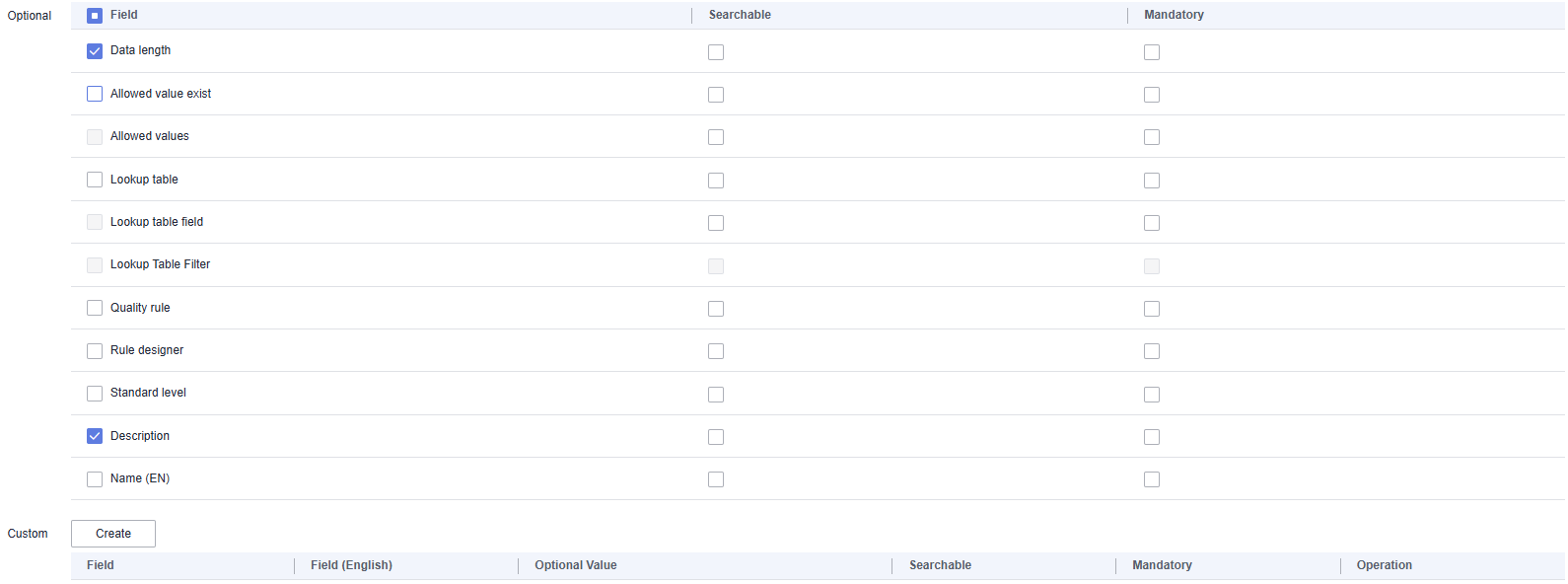The width and height of the screenshot is (1568, 584).
Task: Check the Quality rule field checkbox
Action: [95, 308]
